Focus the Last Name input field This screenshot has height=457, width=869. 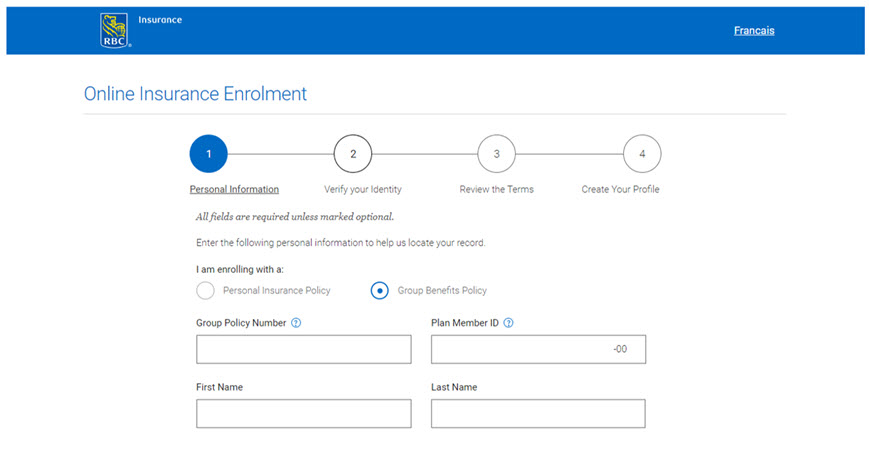(x=538, y=413)
